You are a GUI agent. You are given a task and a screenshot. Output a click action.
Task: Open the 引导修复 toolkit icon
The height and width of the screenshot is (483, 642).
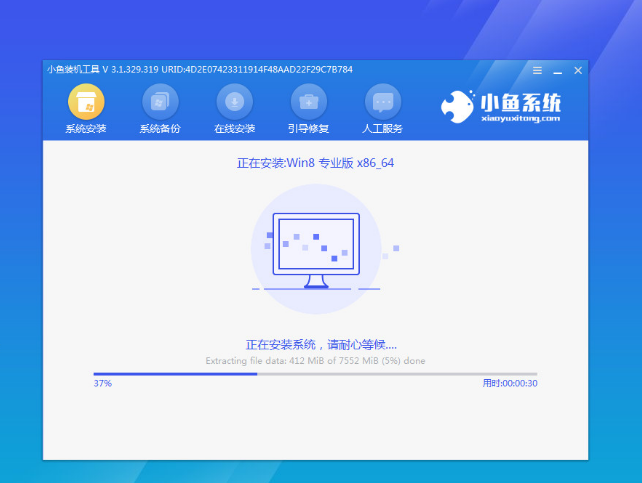(x=309, y=102)
